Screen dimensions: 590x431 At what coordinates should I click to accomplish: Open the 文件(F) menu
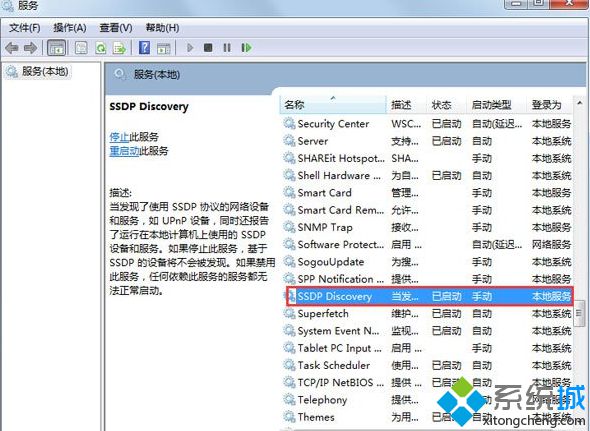coord(24,28)
